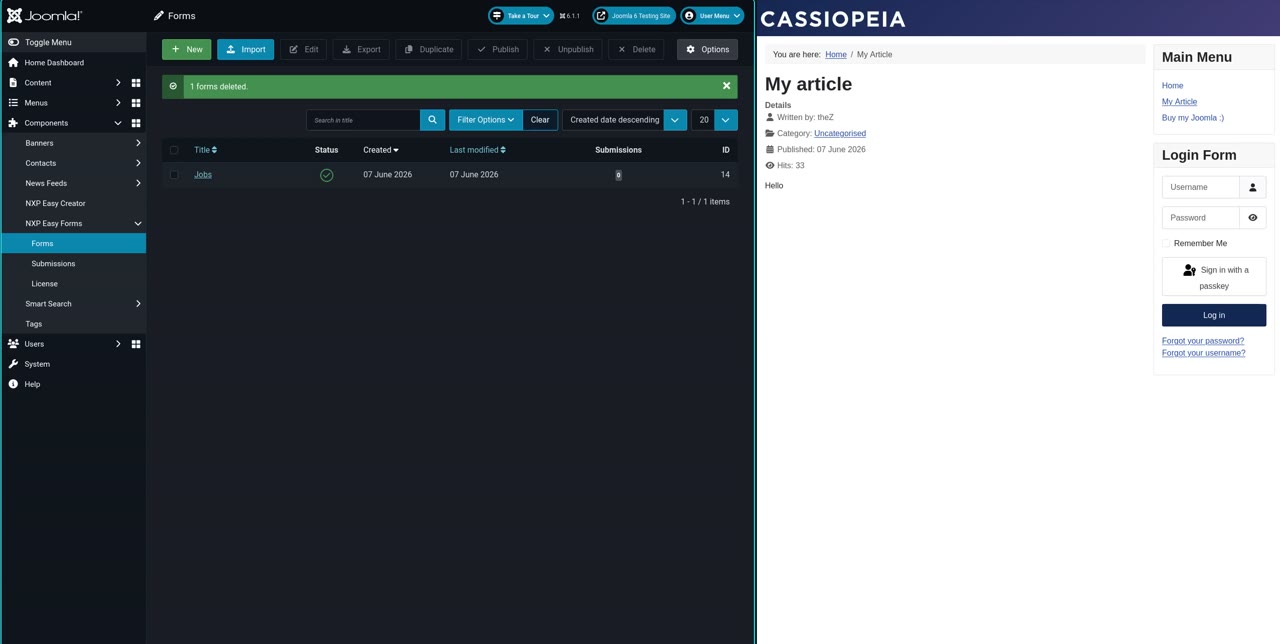Click the Joomla version 6.1.1 badge
1280x644 pixels.
pos(569,16)
